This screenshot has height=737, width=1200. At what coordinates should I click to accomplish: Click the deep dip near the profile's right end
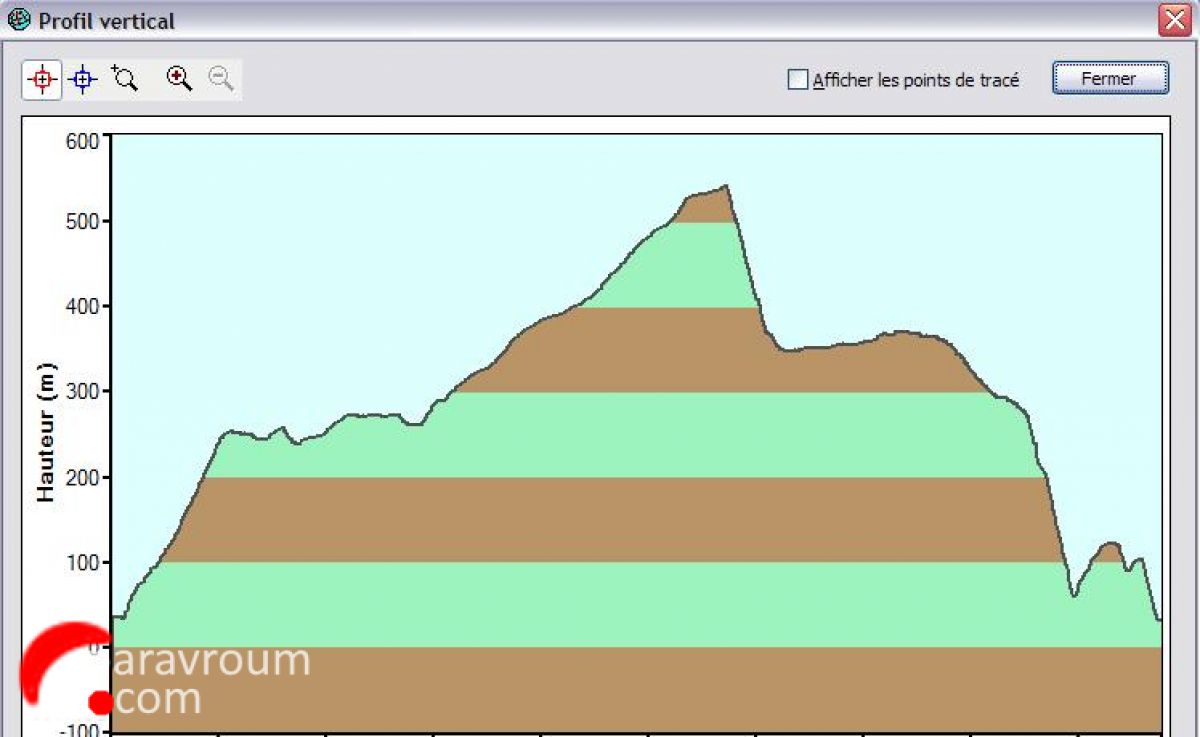pyautogui.click(x=1074, y=596)
